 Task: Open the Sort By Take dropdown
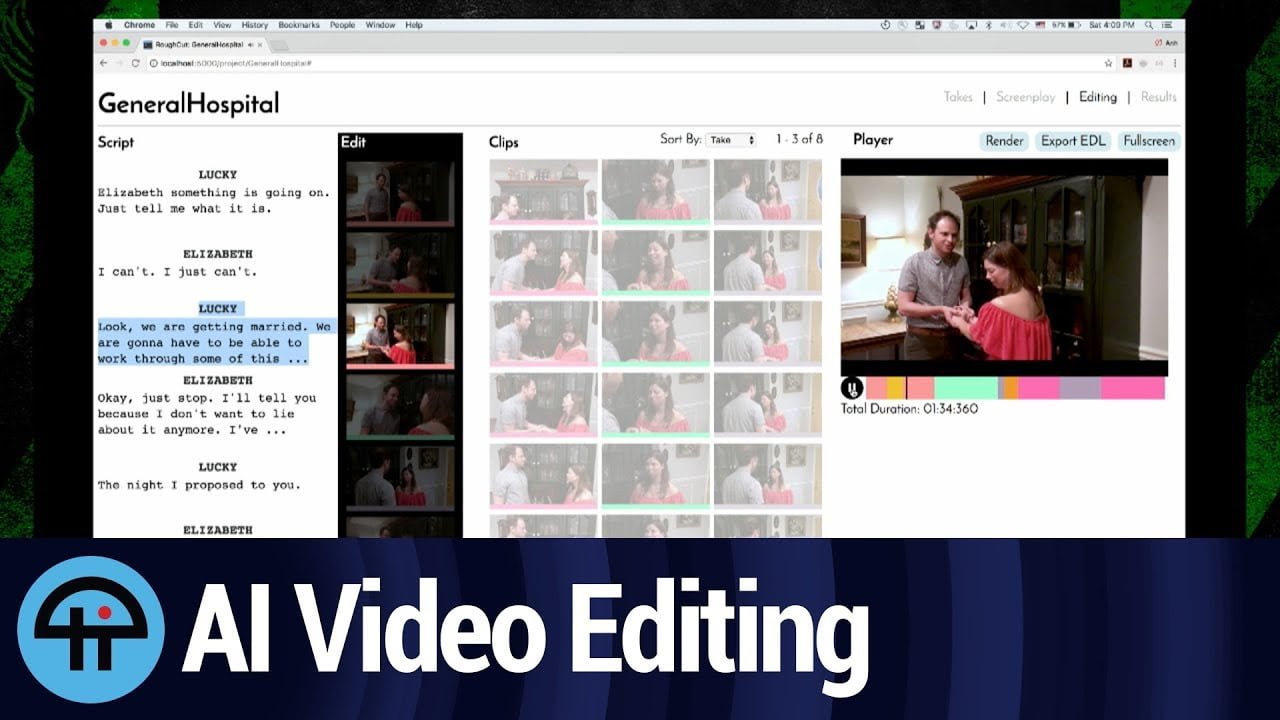[731, 141]
